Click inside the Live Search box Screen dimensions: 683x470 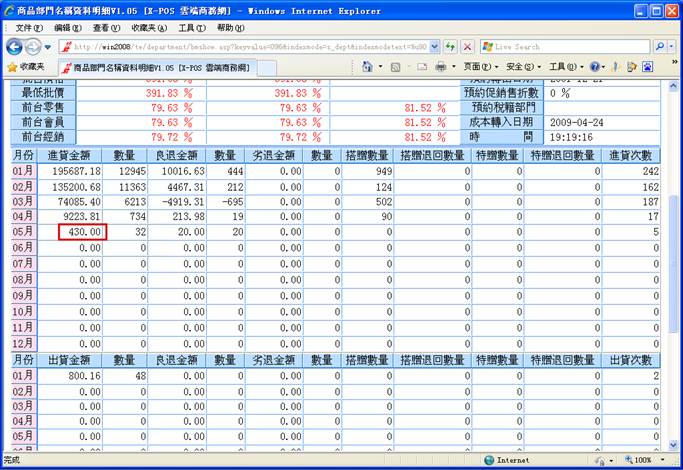(x=565, y=47)
